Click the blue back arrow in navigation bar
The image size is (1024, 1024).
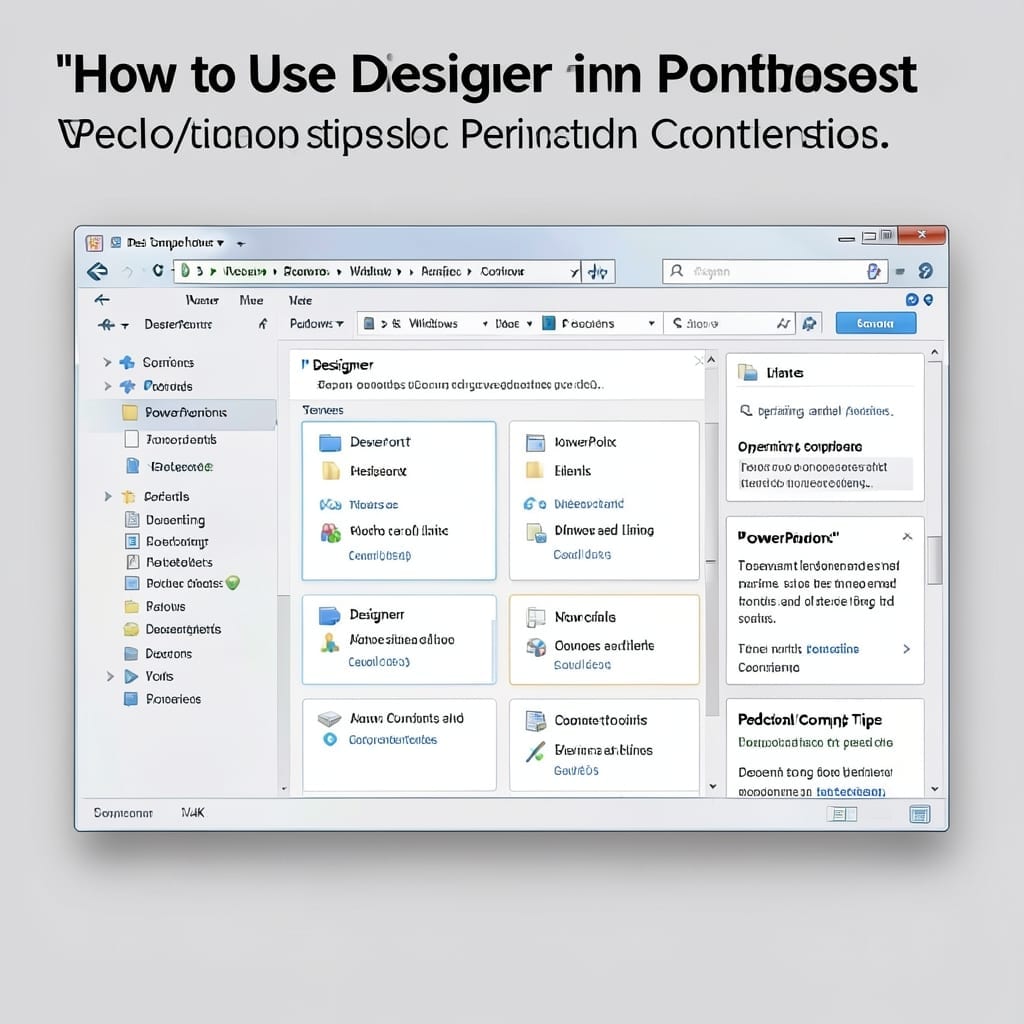coord(98,271)
